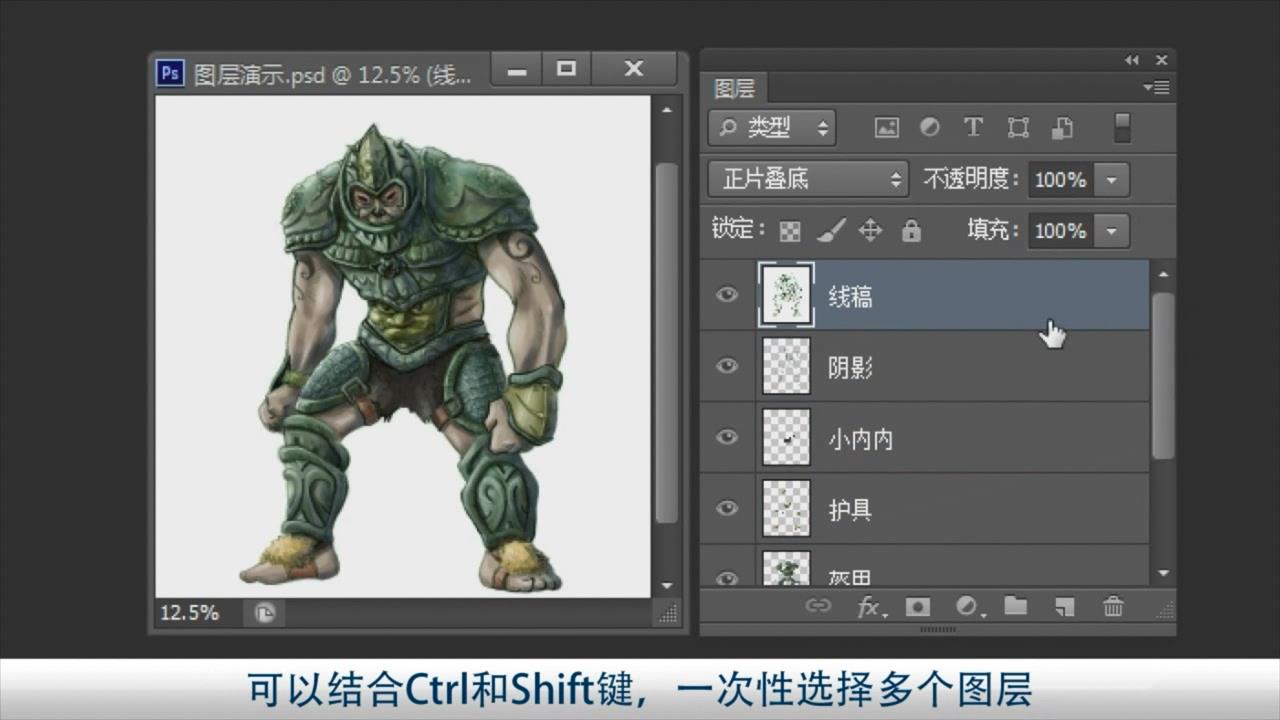Screen dimensions: 1280x720
Task: Click the opacity 100% value field
Action: click(1061, 181)
